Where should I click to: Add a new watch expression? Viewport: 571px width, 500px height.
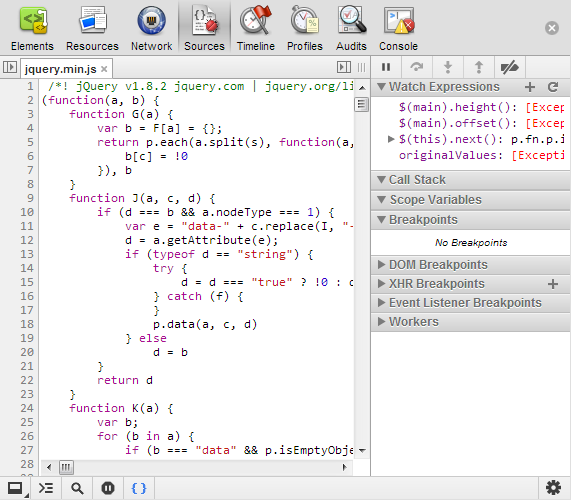[x=530, y=87]
